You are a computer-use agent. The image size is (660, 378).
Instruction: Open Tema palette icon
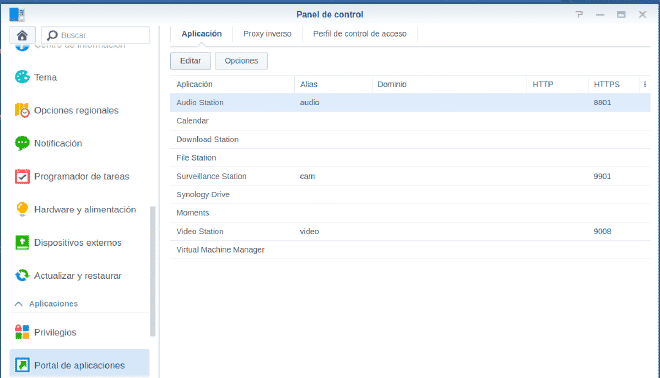click(22, 77)
